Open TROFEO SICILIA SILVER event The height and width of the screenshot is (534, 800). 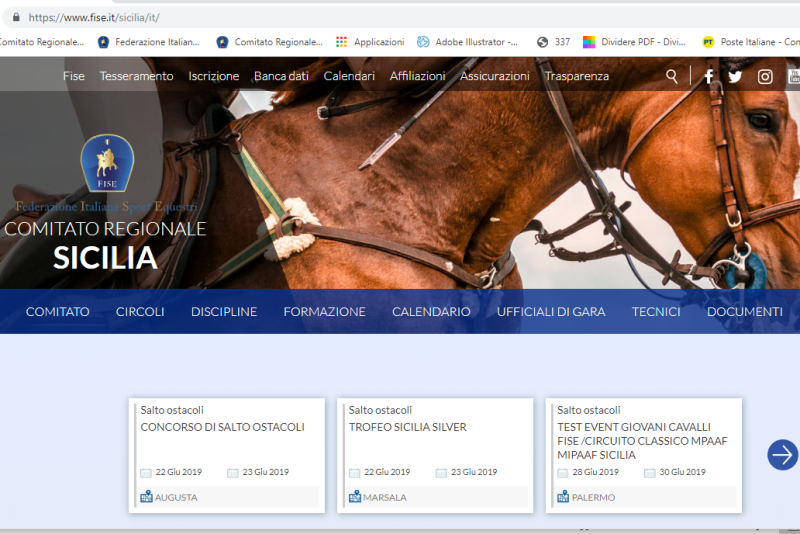408,427
